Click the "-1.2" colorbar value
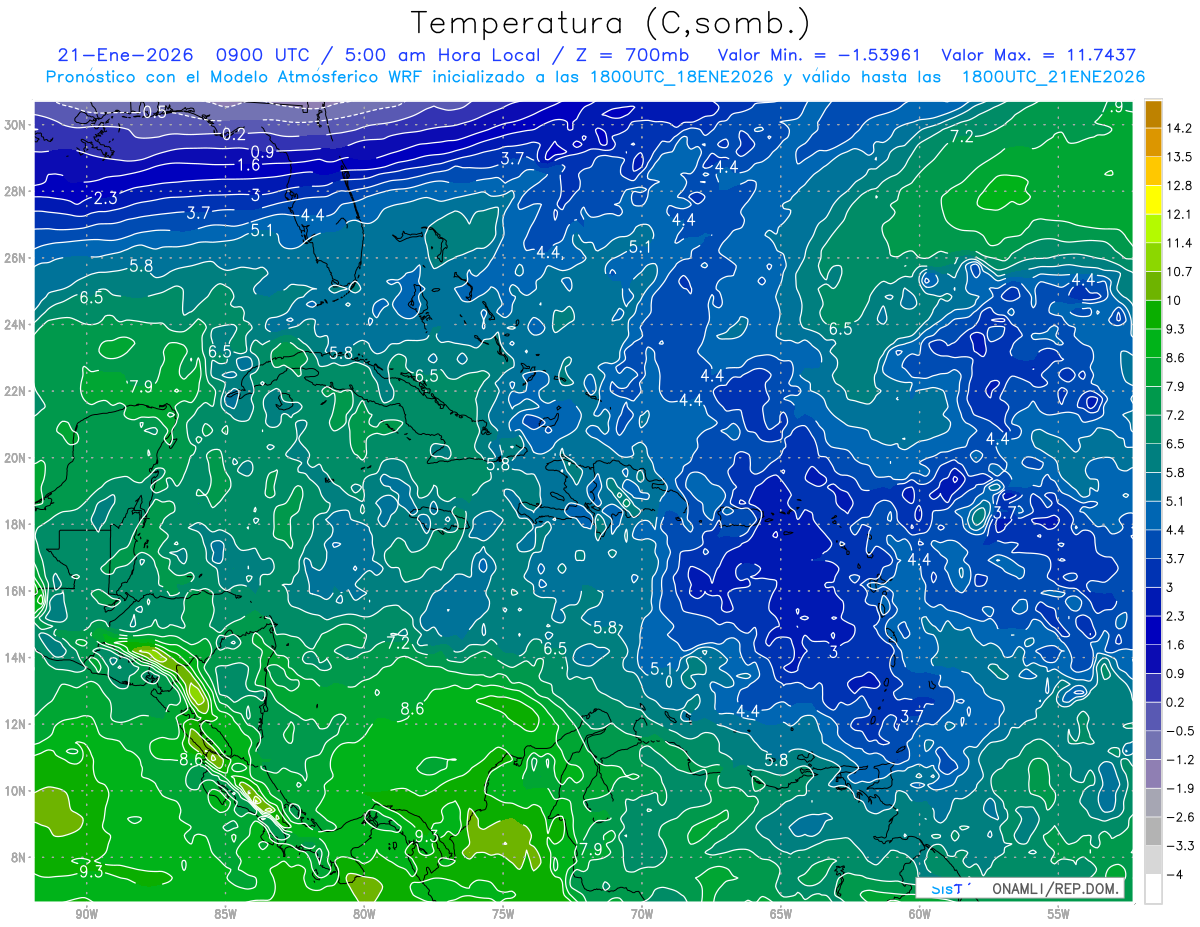This screenshot has width=1200, height=927. [1179, 760]
